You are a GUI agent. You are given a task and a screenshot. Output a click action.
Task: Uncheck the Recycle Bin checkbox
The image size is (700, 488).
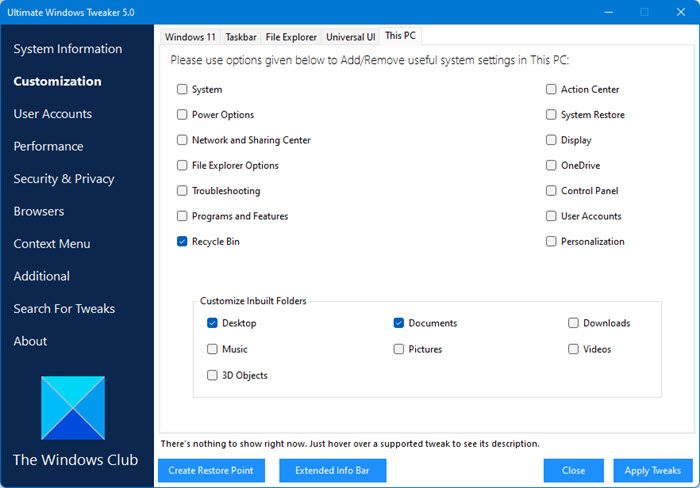pos(182,242)
